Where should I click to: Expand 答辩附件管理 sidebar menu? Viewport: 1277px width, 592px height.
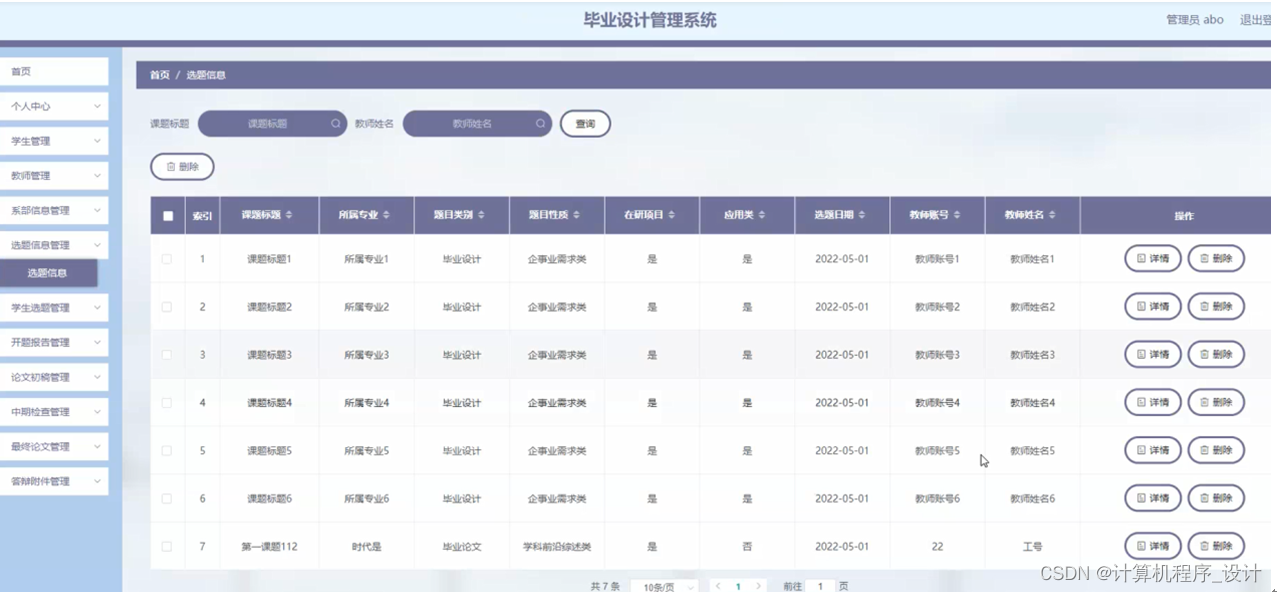54,481
